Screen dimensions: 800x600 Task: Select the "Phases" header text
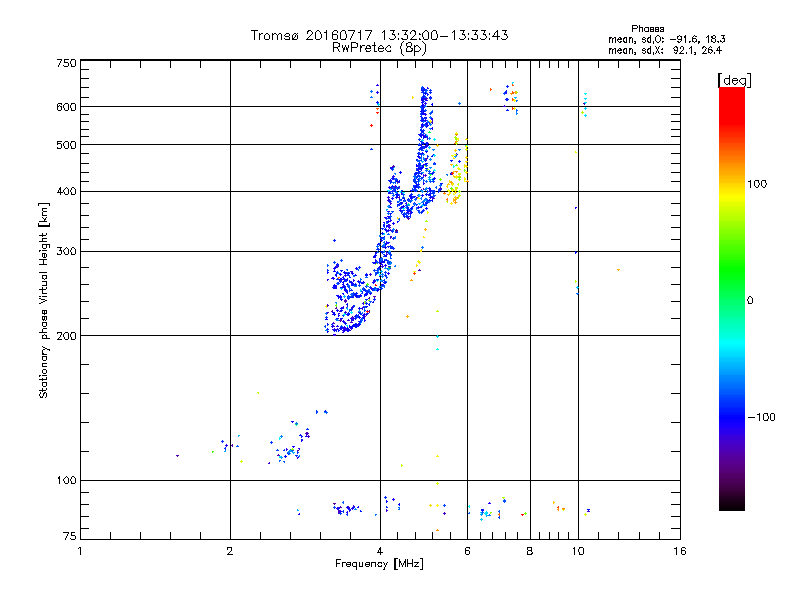tap(647, 29)
